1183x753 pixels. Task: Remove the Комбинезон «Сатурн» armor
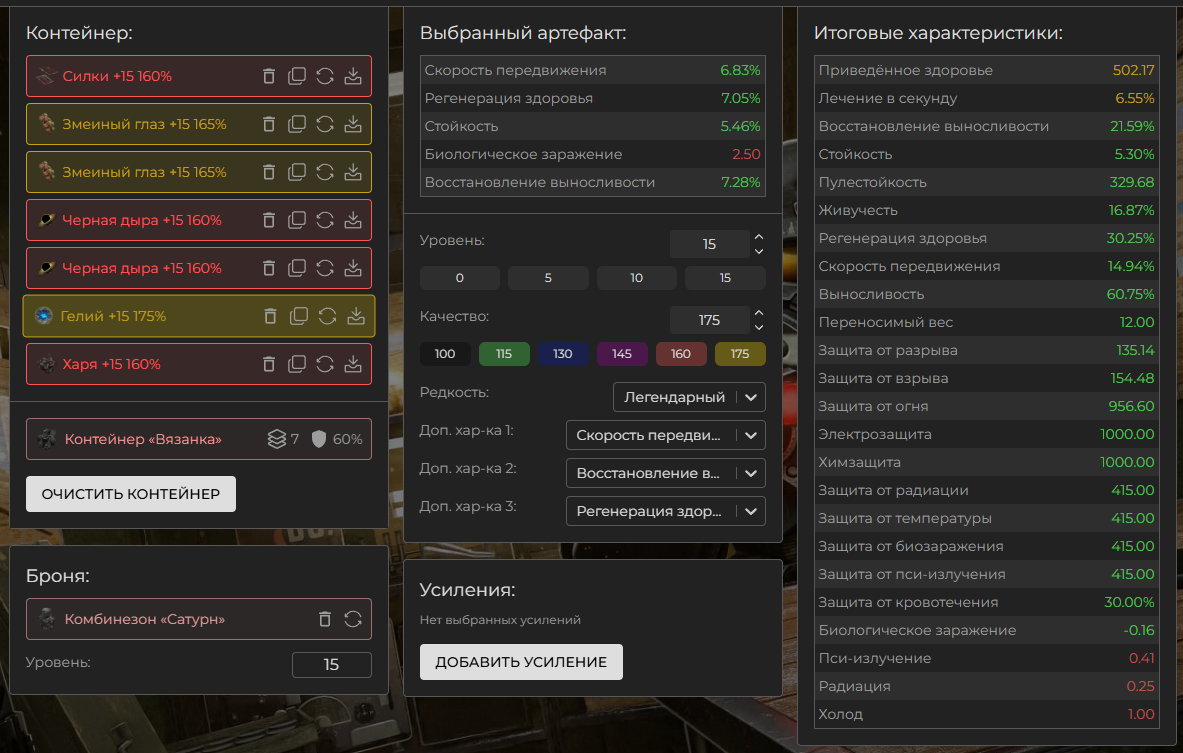pyautogui.click(x=325, y=619)
